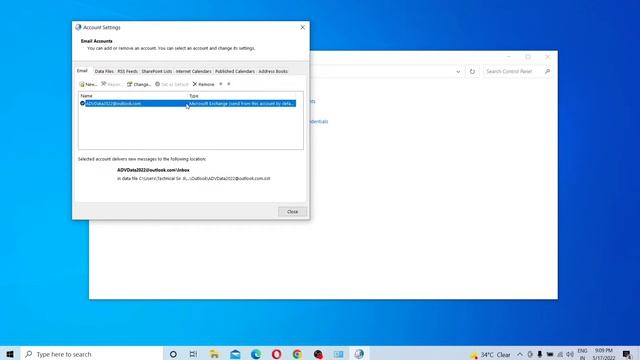
Task: Open the Internet Calendars tab
Action: (x=193, y=71)
